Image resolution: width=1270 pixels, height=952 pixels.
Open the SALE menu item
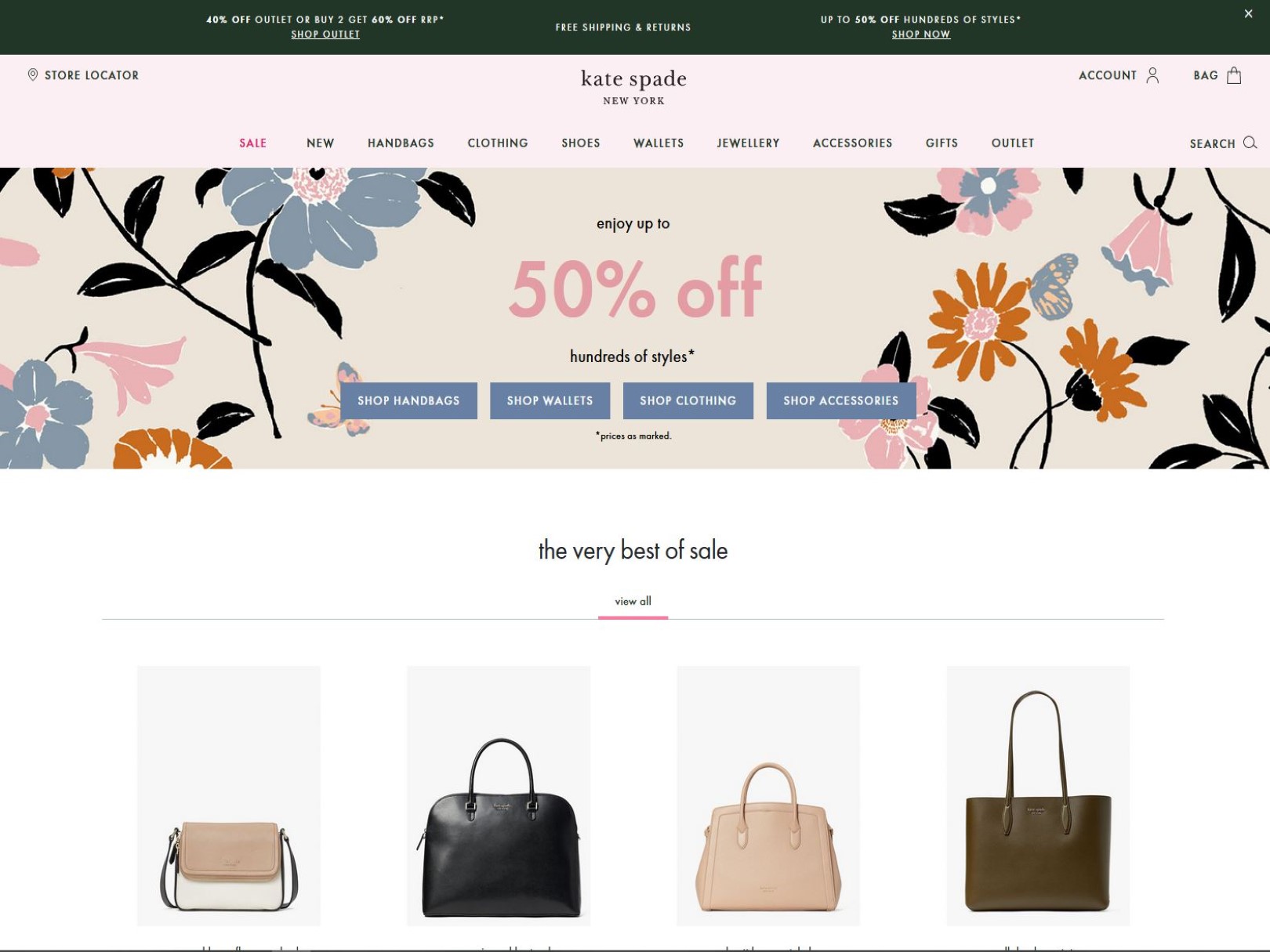coord(253,143)
